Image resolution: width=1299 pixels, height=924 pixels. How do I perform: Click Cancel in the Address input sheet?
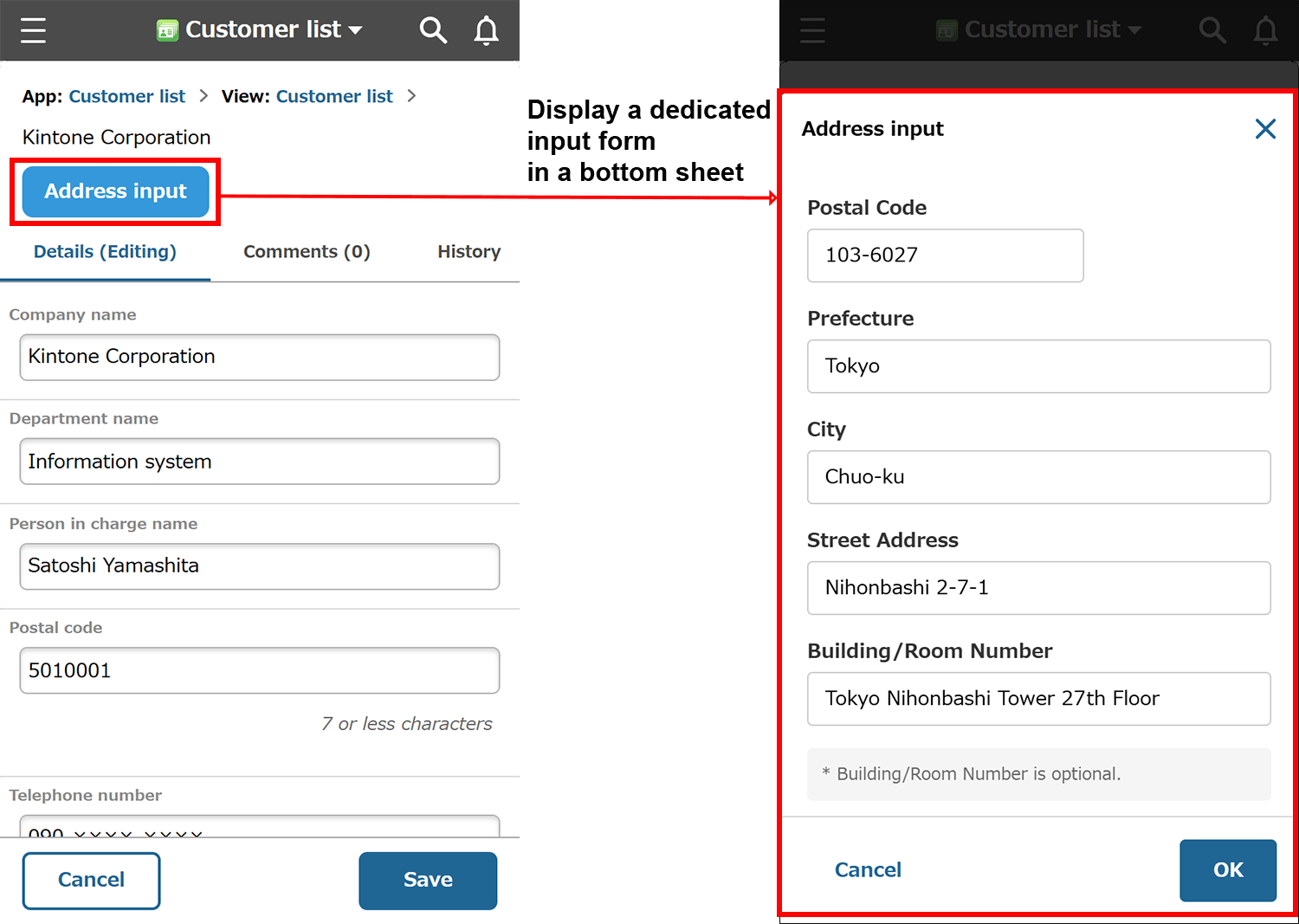pyautogui.click(x=868, y=870)
